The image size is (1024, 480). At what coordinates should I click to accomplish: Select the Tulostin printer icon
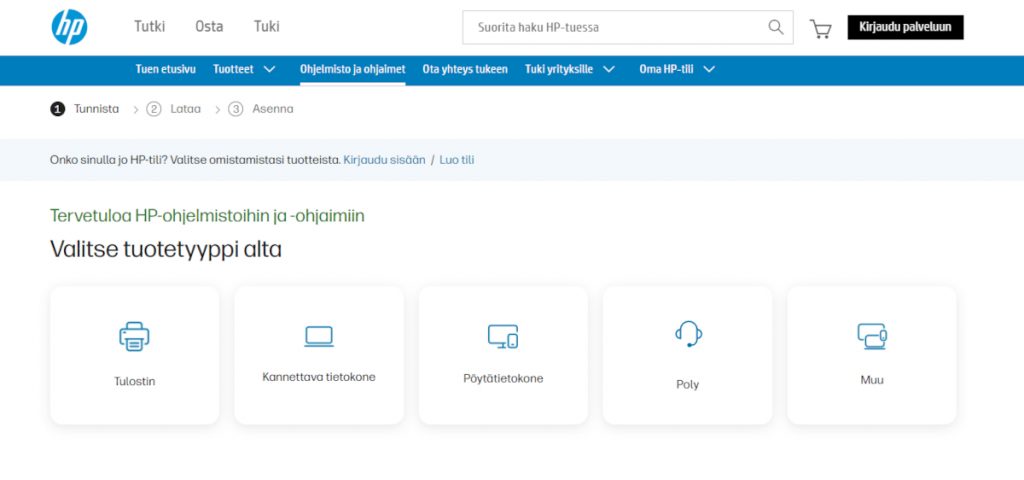(x=134, y=336)
